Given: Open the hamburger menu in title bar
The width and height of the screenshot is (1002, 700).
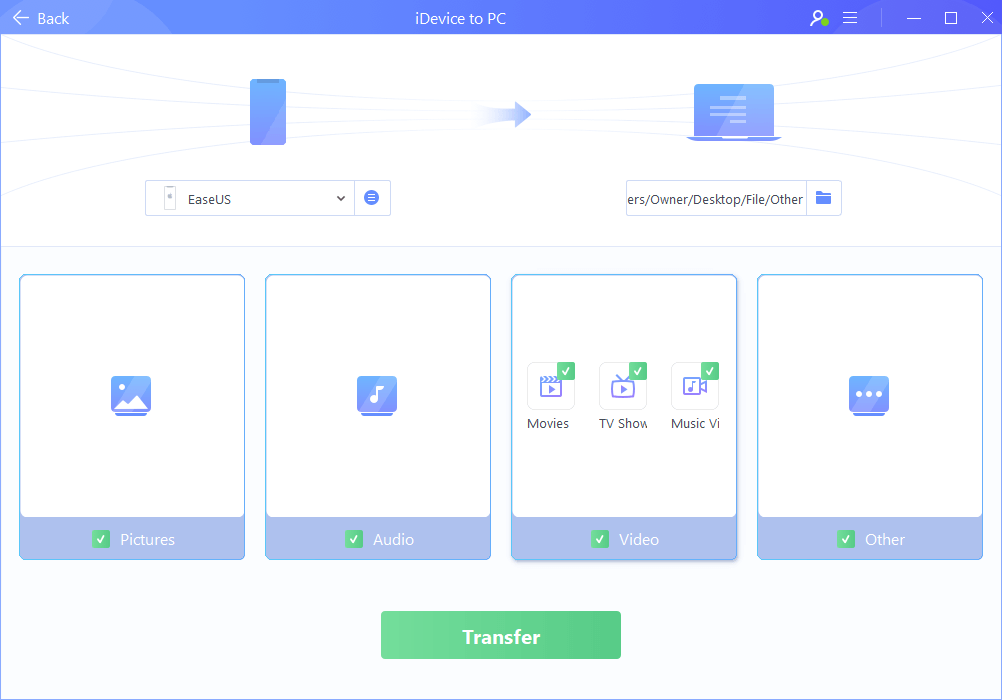Looking at the screenshot, I should pyautogui.click(x=850, y=18).
